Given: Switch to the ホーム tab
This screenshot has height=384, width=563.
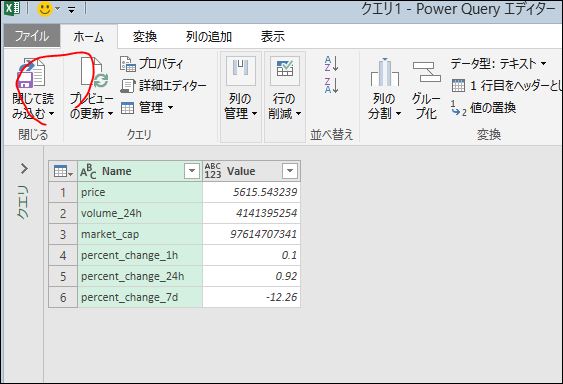Looking at the screenshot, I should pos(89,36).
